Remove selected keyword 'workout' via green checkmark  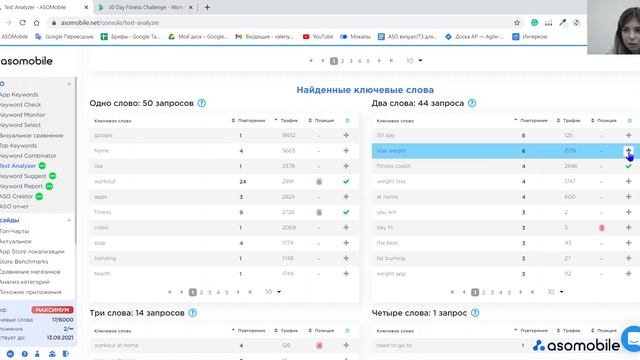[x=346, y=181]
